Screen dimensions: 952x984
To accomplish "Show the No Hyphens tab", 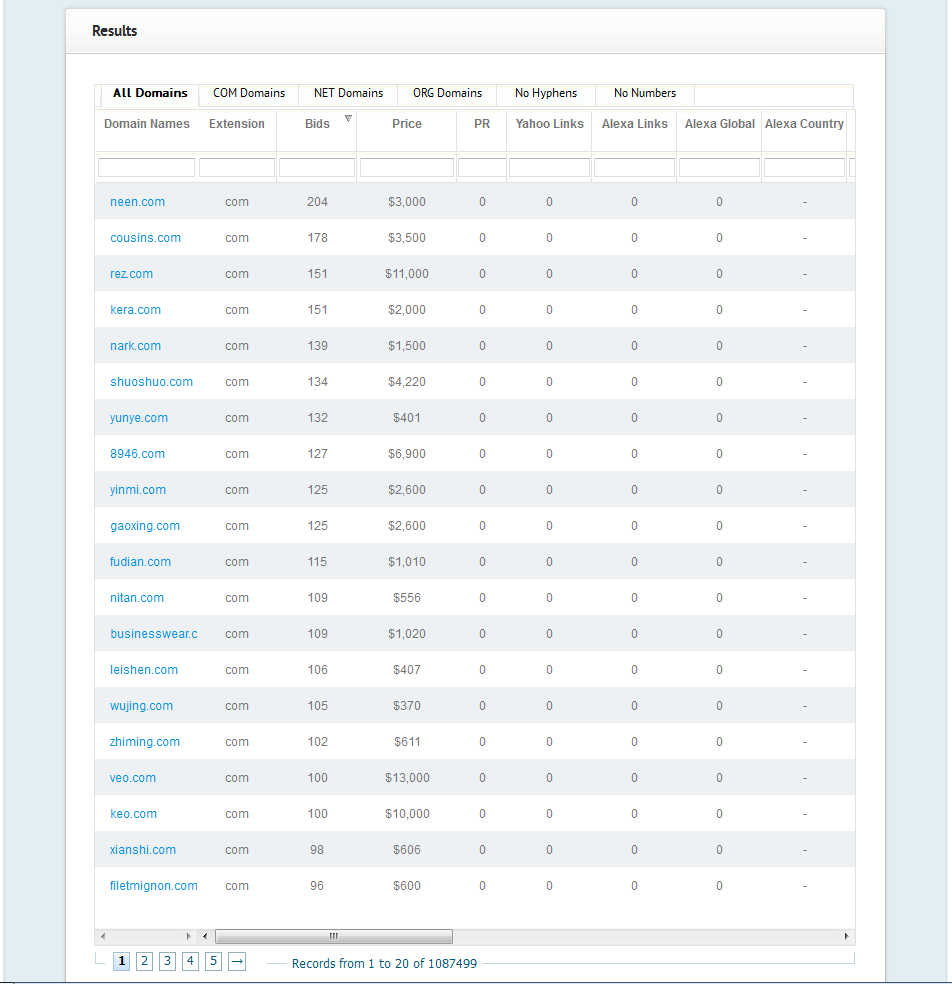I will (546, 93).
